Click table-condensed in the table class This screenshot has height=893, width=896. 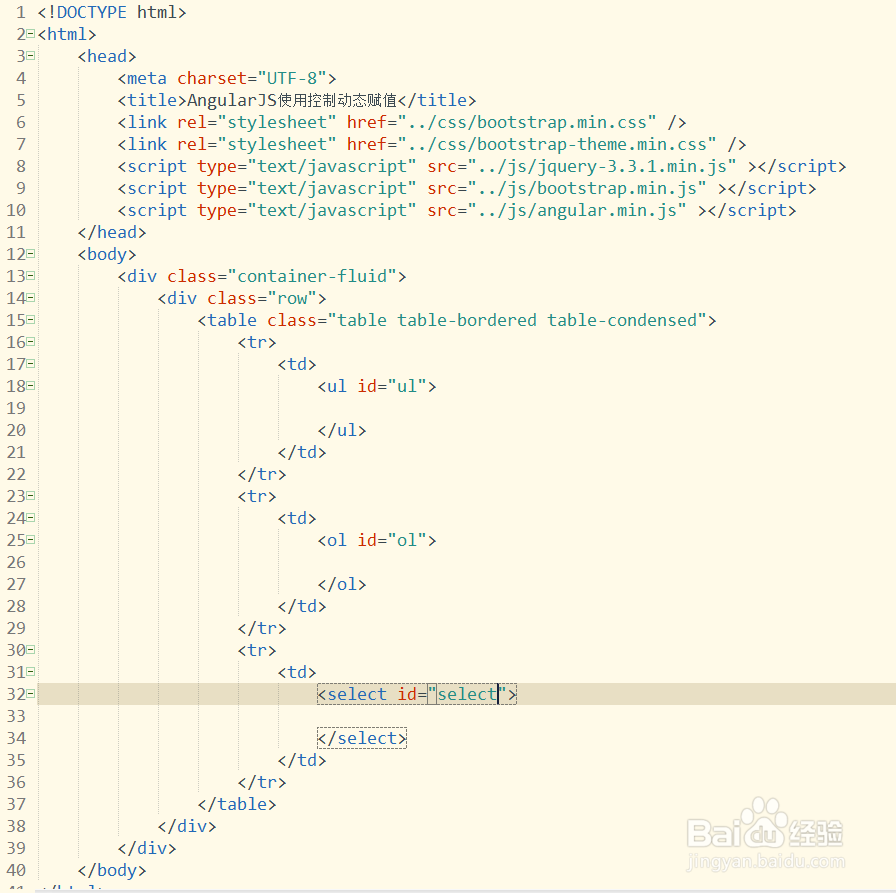(622, 320)
